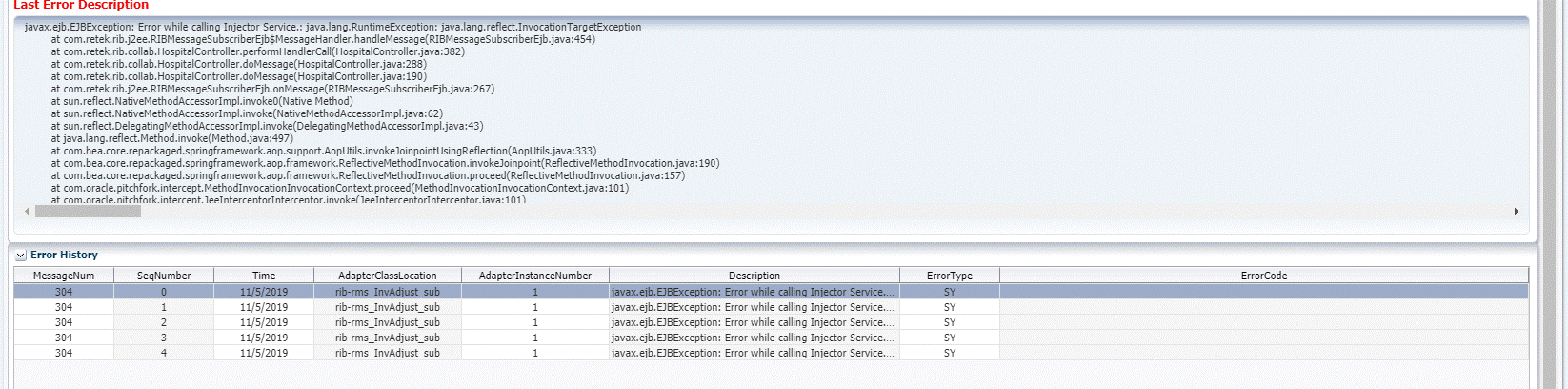Click 'rib-rms_InvAdjust_sub' in SeqNumber 3 row
This screenshot has height=389, width=1568.
click(388, 338)
